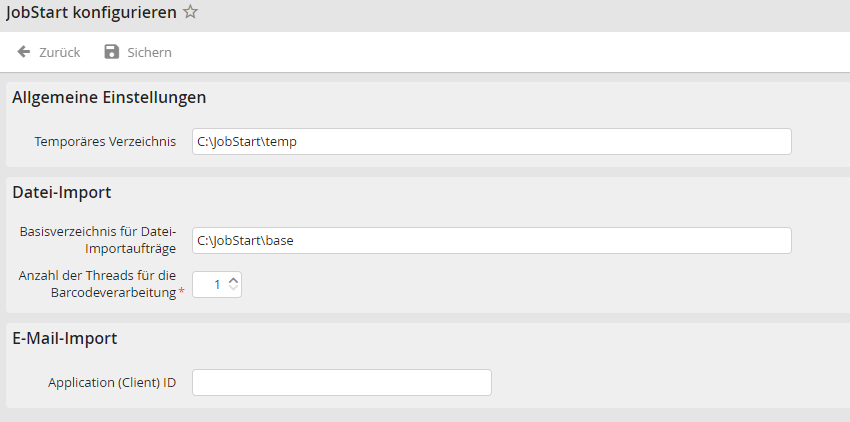Click the Anzahl der Threads label
Viewport: 850px width, 422px height.
click(97, 284)
